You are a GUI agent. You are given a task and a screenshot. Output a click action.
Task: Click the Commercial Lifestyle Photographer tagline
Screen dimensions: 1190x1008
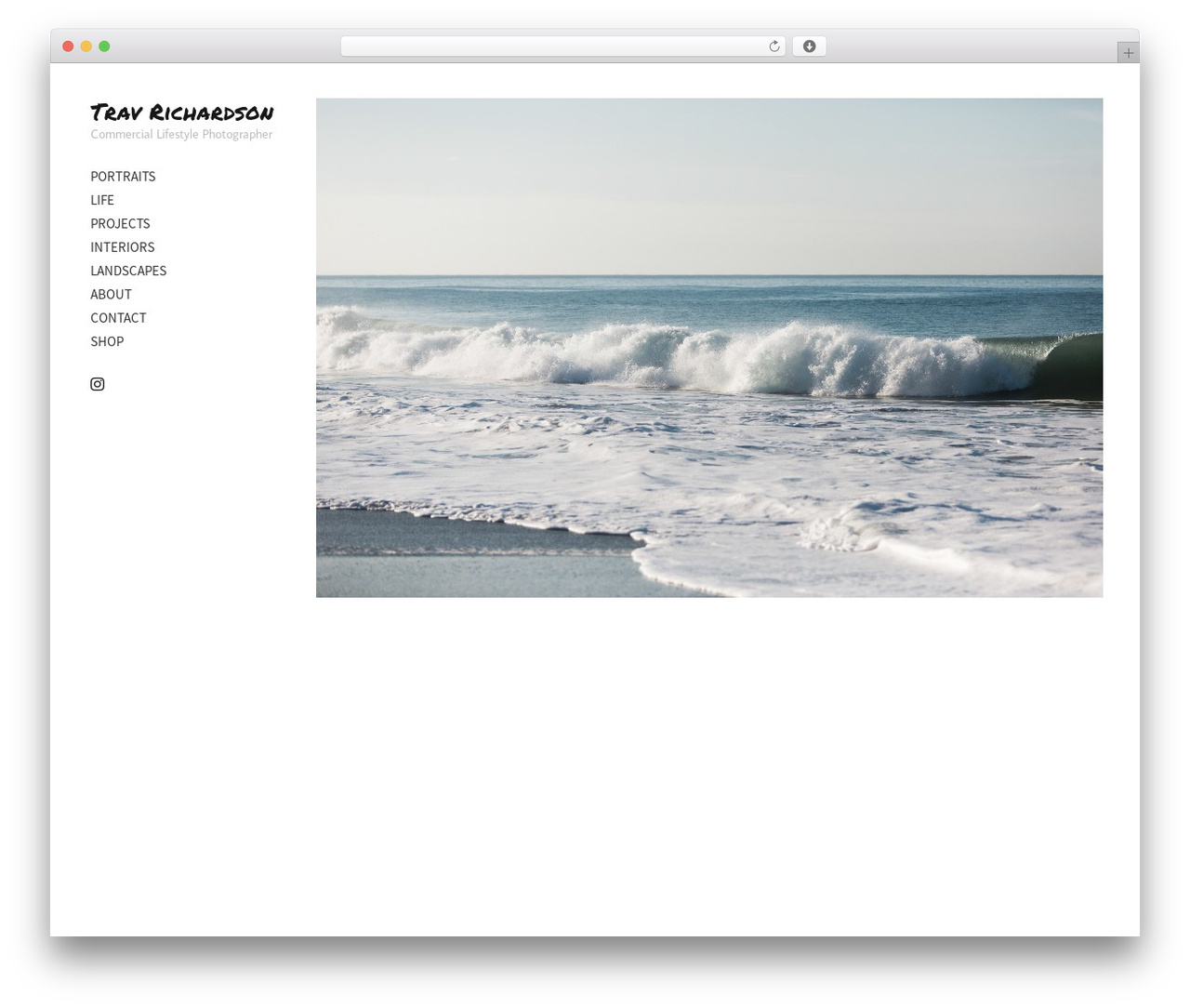[x=181, y=135]
